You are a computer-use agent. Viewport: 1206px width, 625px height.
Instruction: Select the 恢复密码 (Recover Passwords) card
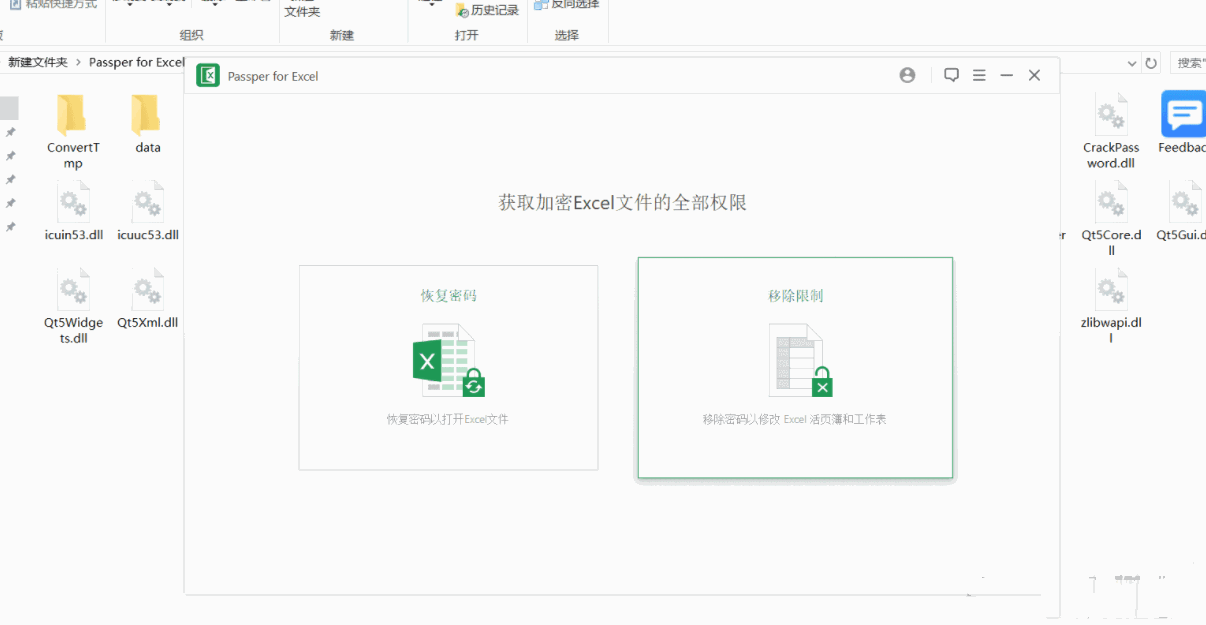click(448, 367)
